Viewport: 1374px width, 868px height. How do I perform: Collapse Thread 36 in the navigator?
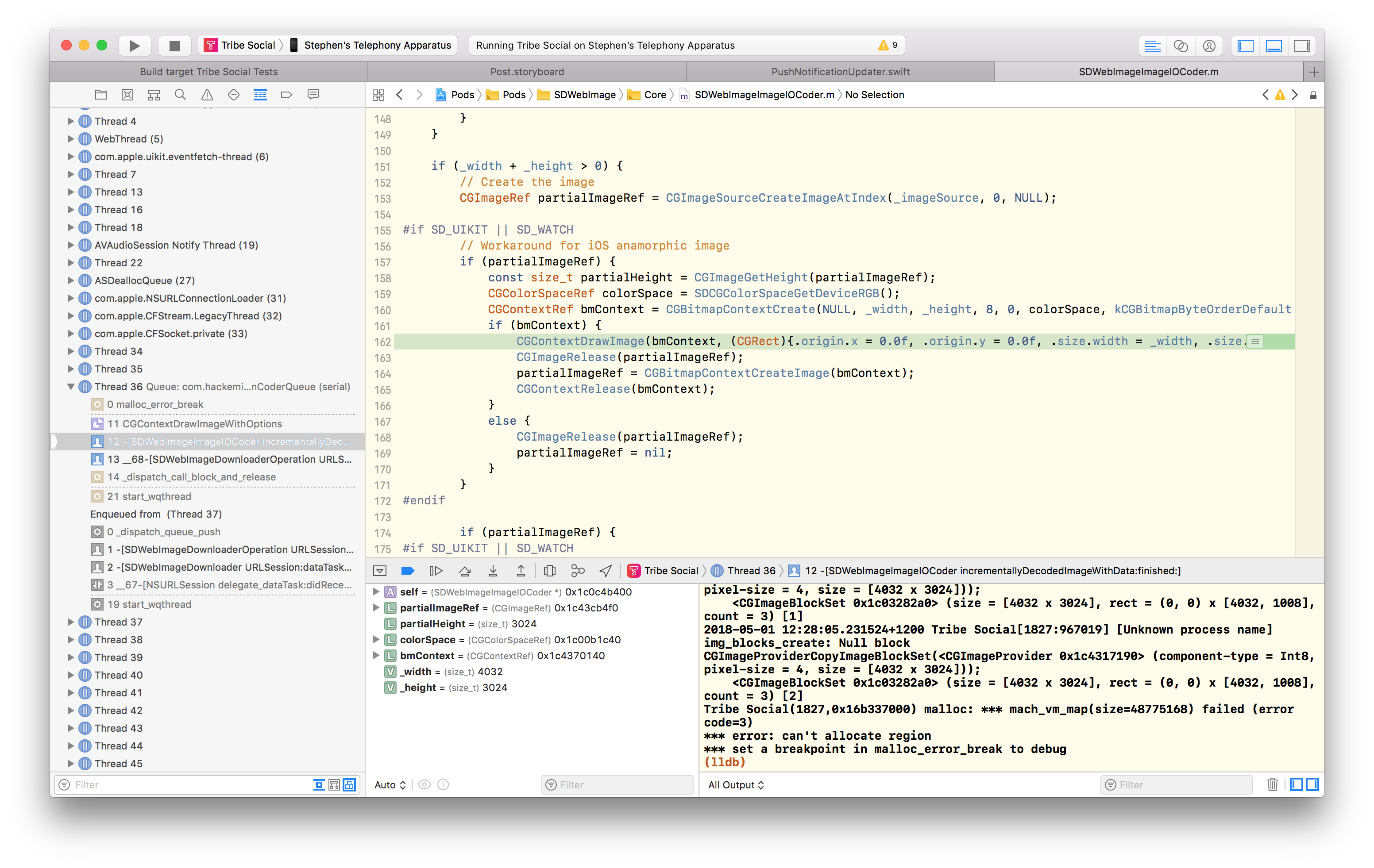[71, 386]
